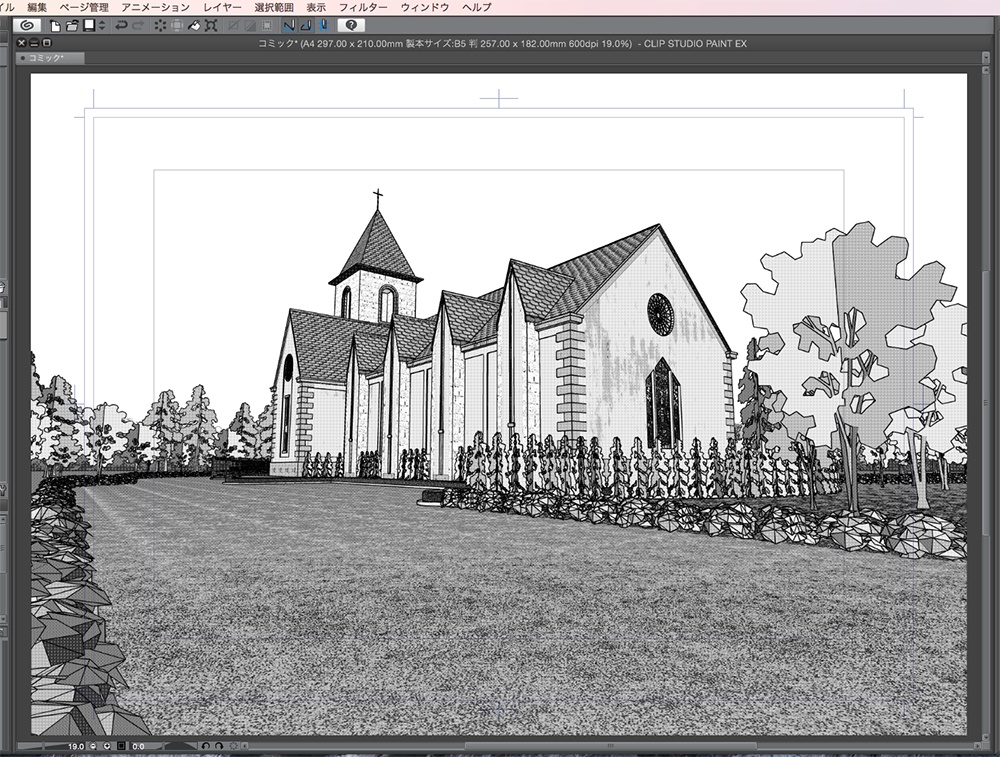The image size is (1000, 757).
Task: Click the invert selection icon
Action: coord(250,26)
